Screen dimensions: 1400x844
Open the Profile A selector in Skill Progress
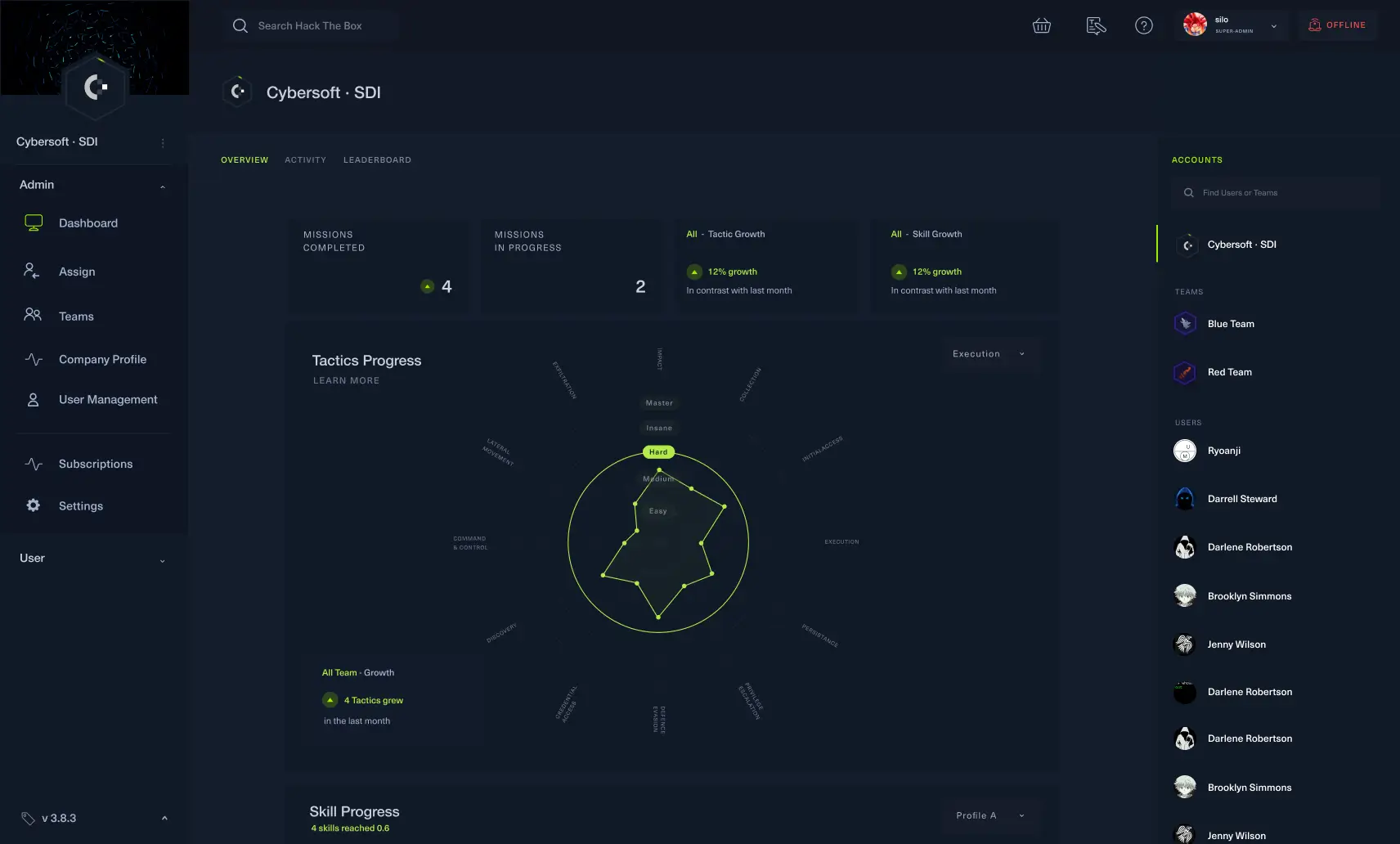989,815
